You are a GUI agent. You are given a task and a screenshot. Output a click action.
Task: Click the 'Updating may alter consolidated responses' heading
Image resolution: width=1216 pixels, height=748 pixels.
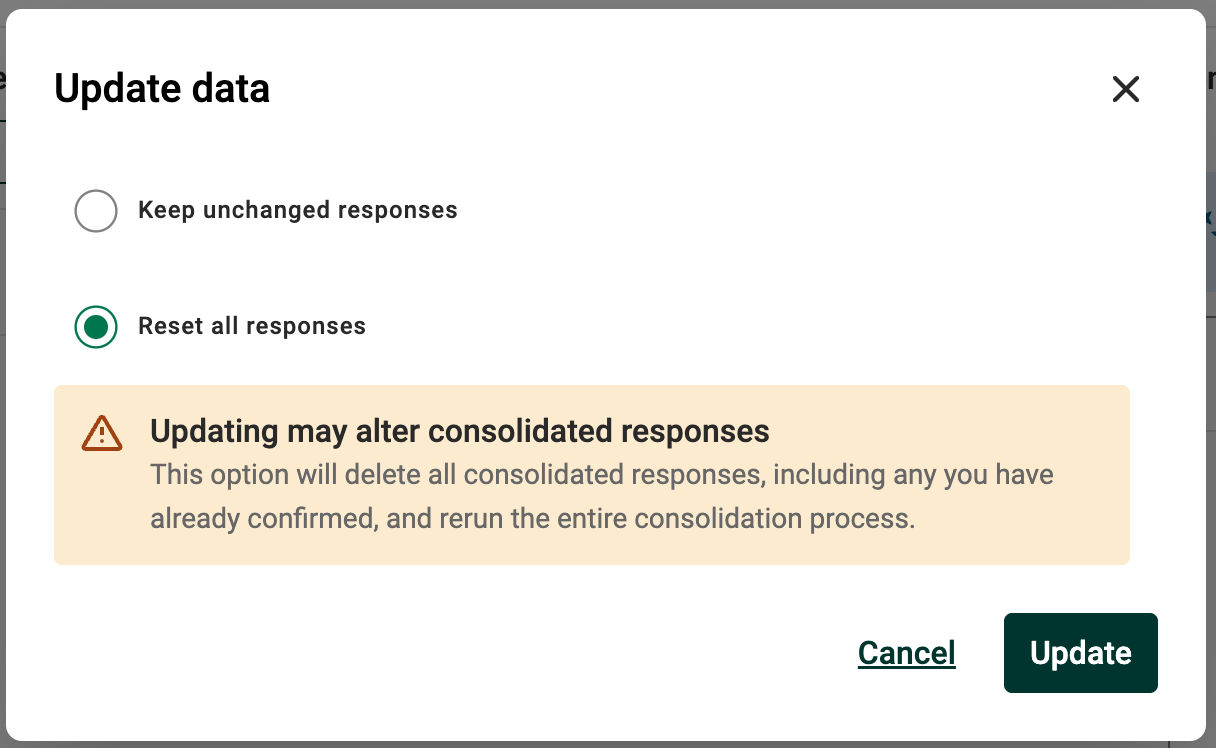pyautogui.click(x=459, y=431)
